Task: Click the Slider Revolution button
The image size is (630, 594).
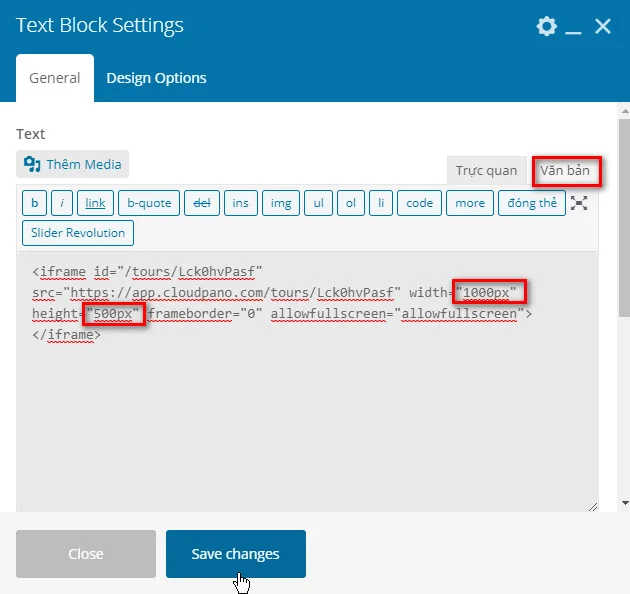Action: coord(78,233)
